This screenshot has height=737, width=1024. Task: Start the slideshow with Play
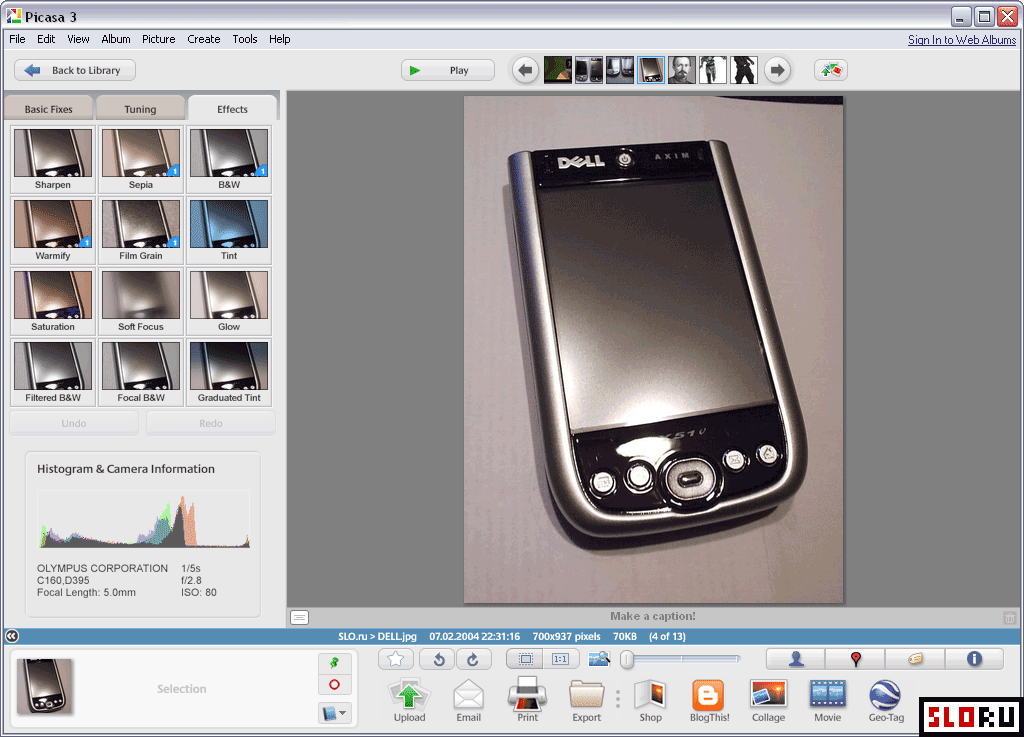[x=448, y=70]
